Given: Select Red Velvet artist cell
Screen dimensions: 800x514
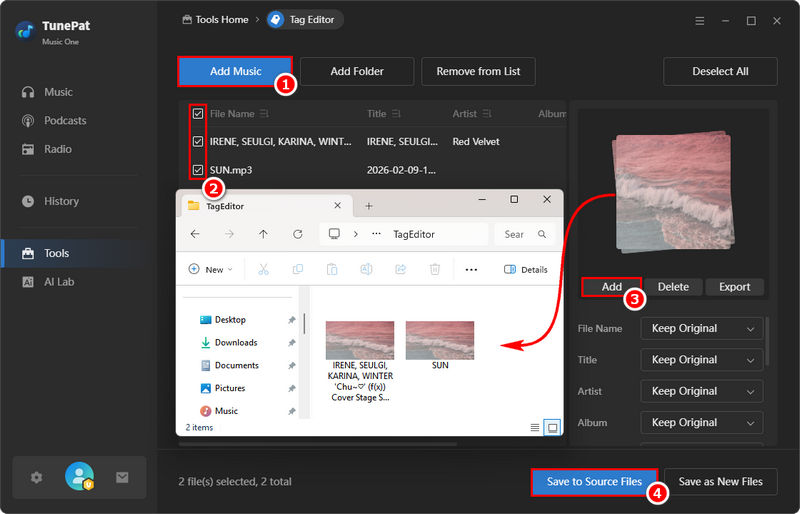Looking at the screenshot, I should pos(476,141).
